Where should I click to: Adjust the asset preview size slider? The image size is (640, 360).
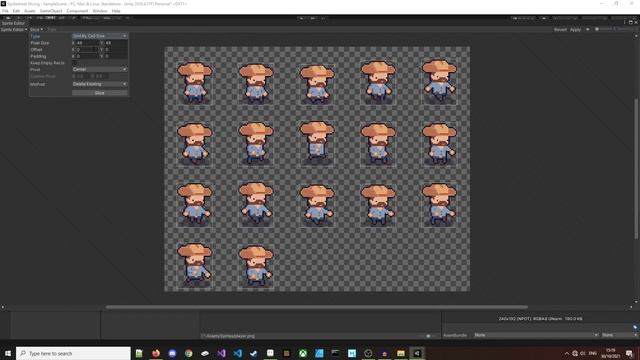tap(428, 336)
